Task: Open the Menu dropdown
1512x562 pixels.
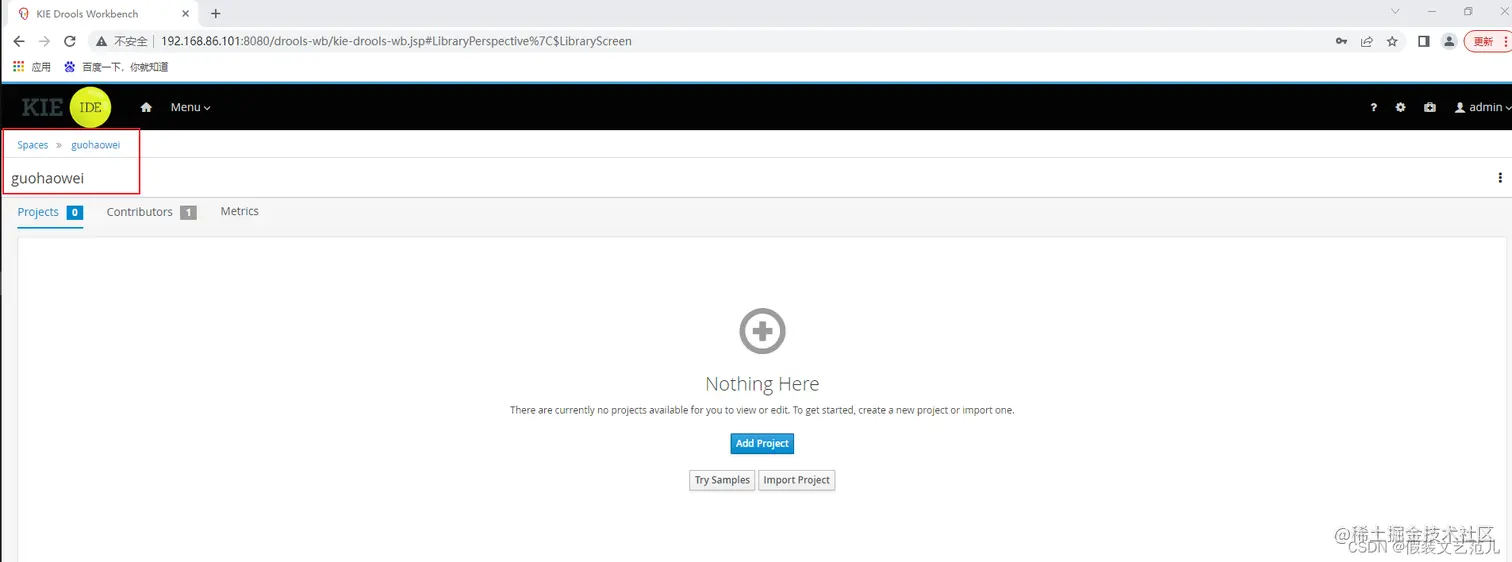Action: 190,107
